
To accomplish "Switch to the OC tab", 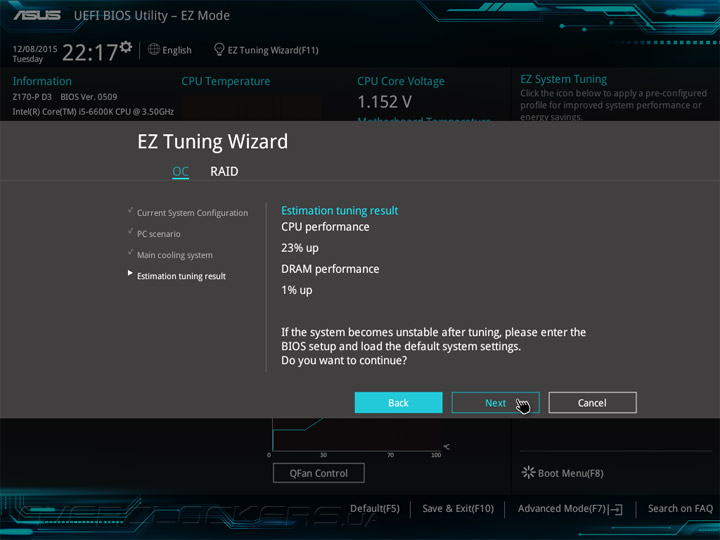I will pos(180,171).
